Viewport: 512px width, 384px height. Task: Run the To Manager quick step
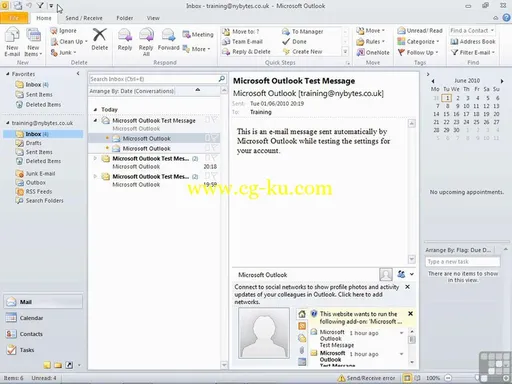coord(303,32)
